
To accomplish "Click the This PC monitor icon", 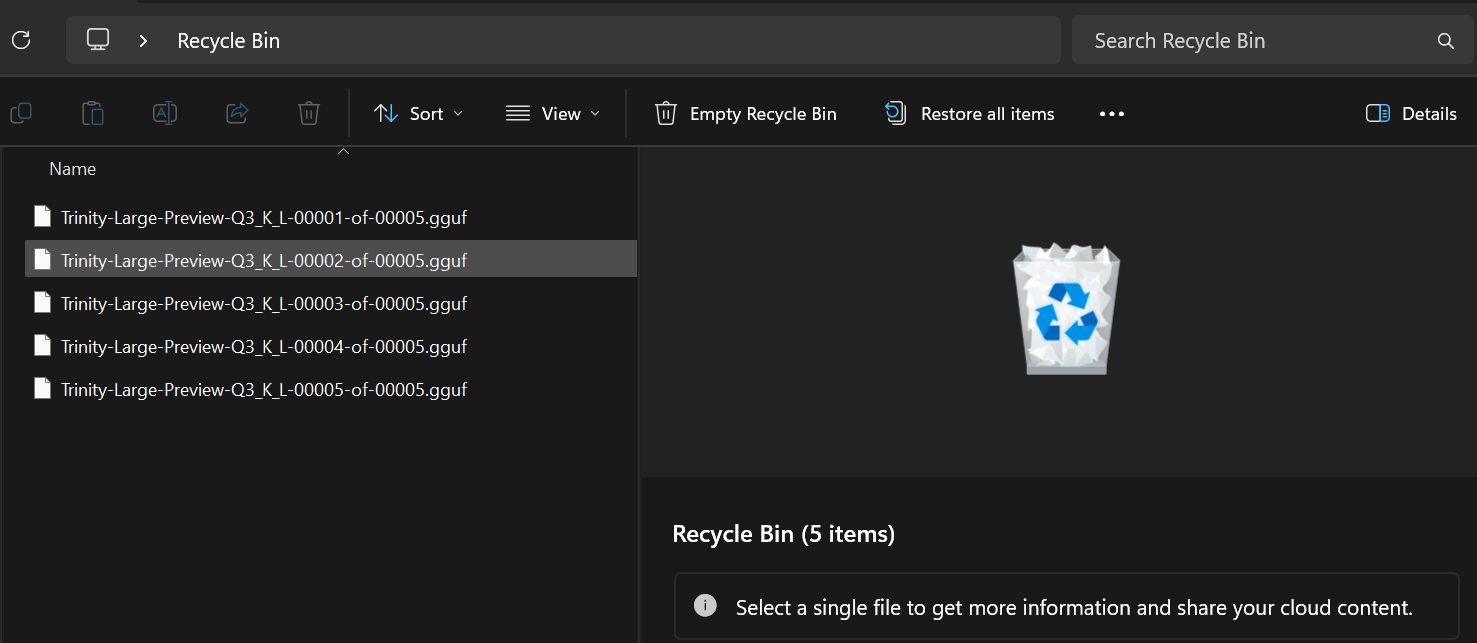I will click(x=98, y=40).
